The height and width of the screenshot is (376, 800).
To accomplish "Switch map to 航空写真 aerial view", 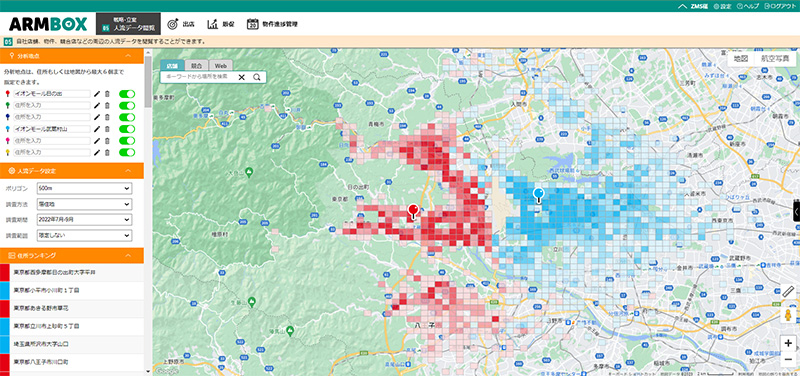I will pyautogui.click(x=774, y=59).
